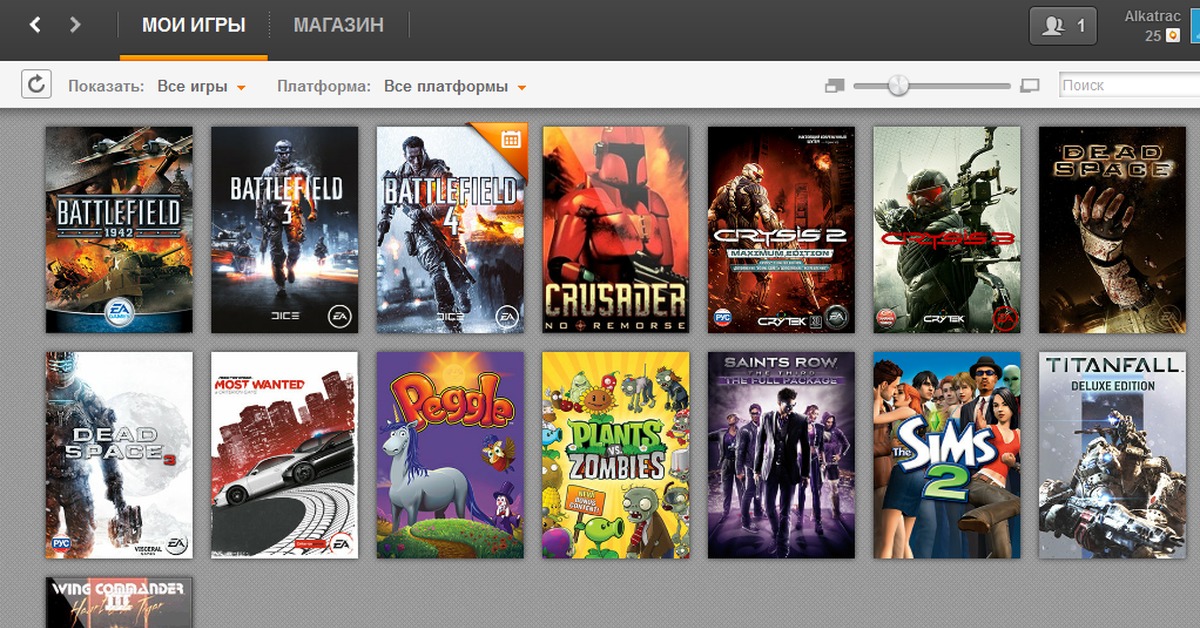Image resolution: width=1200 pixels, height=628 pixels.
Task: Switch to the Магазин tab
Action: (338, 26)
